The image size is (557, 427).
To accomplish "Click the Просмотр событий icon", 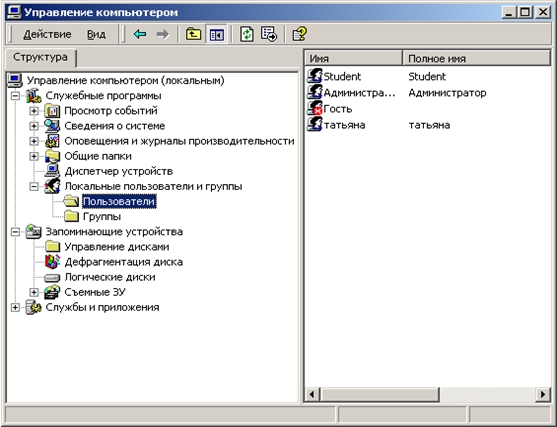I will click(52, 111).
